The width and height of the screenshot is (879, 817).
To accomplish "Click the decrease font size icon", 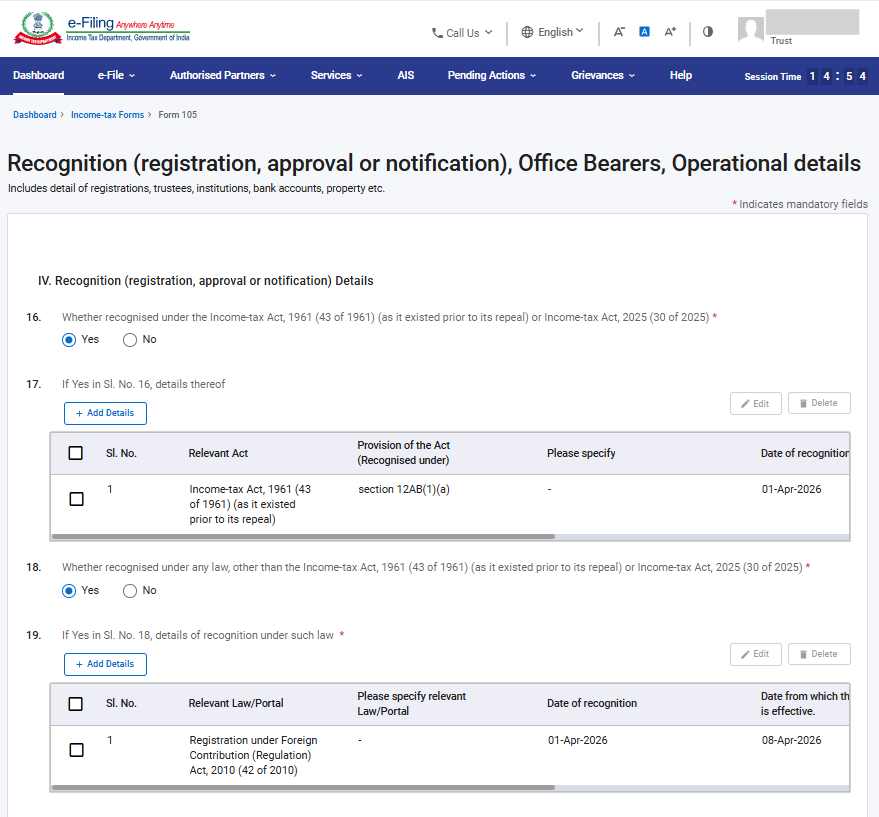I will tap(619, 32).
